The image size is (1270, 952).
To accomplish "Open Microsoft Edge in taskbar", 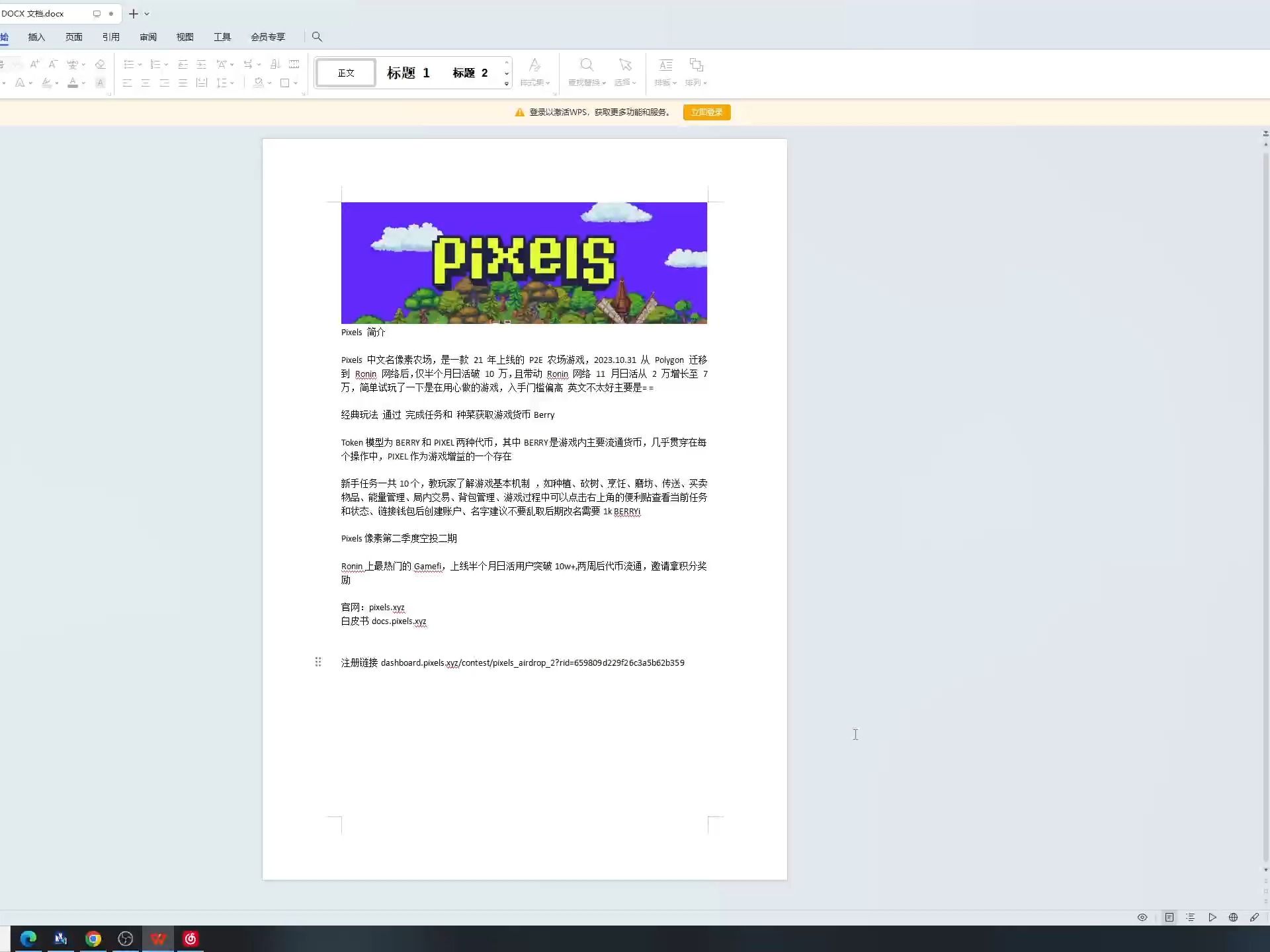I will (x=28, y=938).
